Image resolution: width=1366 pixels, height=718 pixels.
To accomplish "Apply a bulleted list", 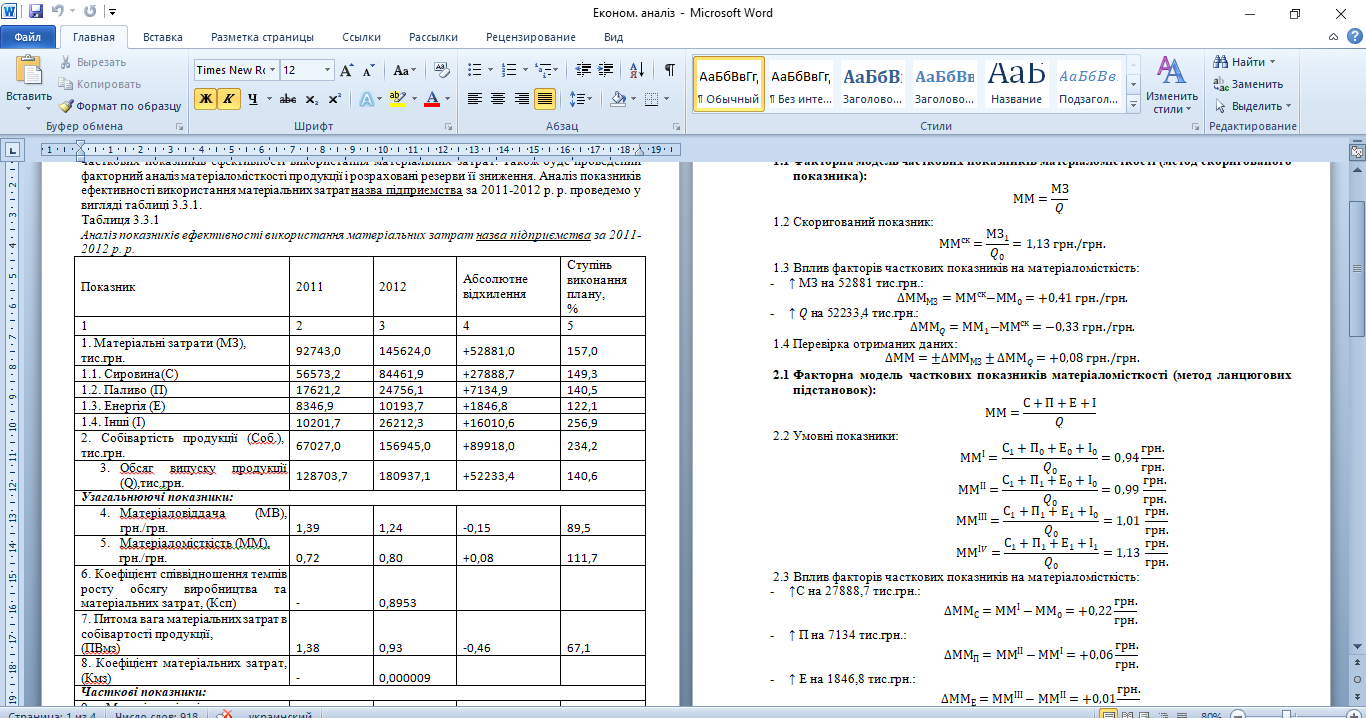I will pyautogui.click(x=476, y=70).
